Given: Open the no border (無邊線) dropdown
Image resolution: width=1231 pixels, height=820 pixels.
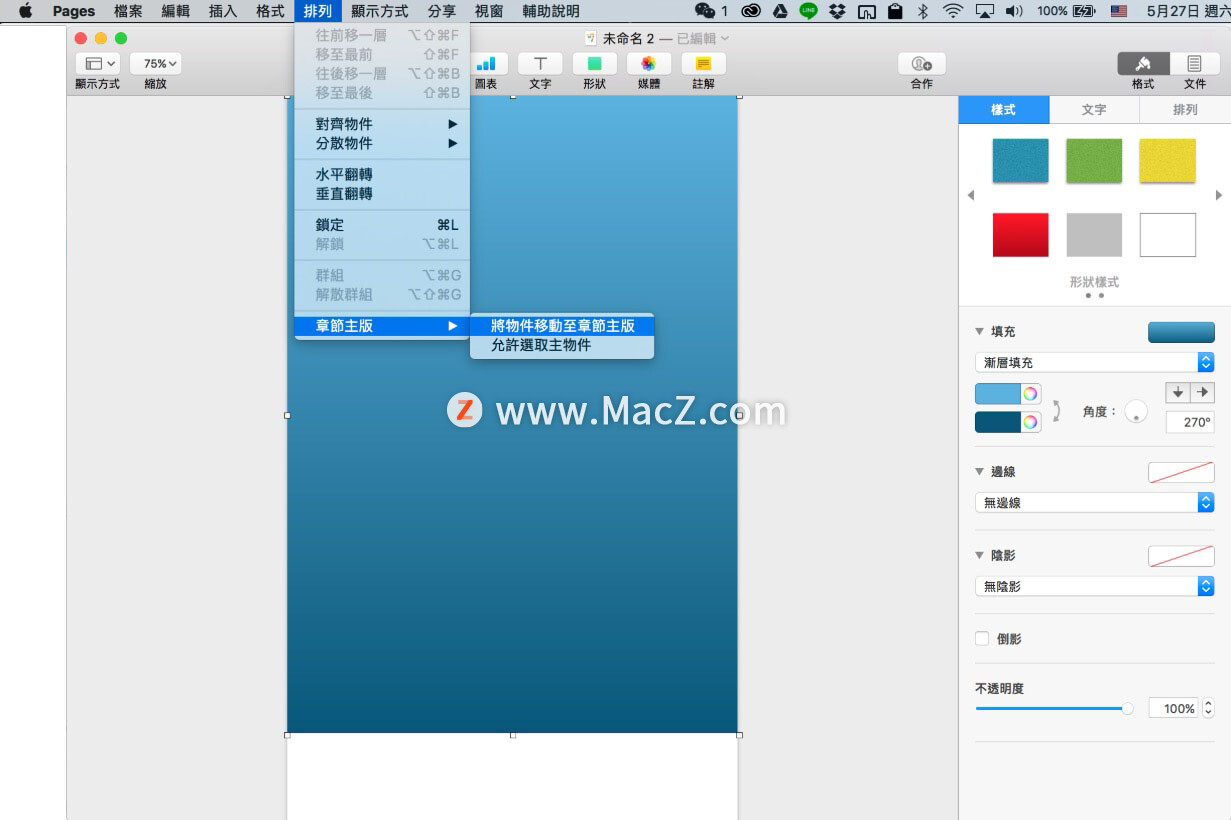Looking at the screenshot, I should [1094, 502].
